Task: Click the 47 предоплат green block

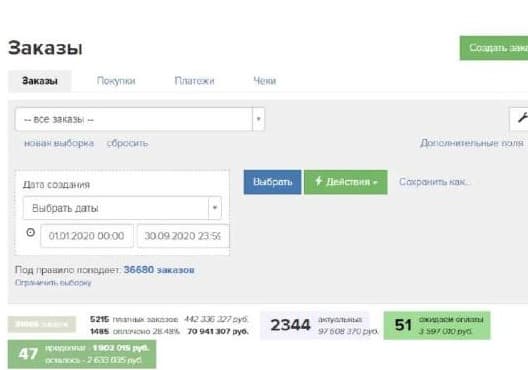Action: (82, 354)
